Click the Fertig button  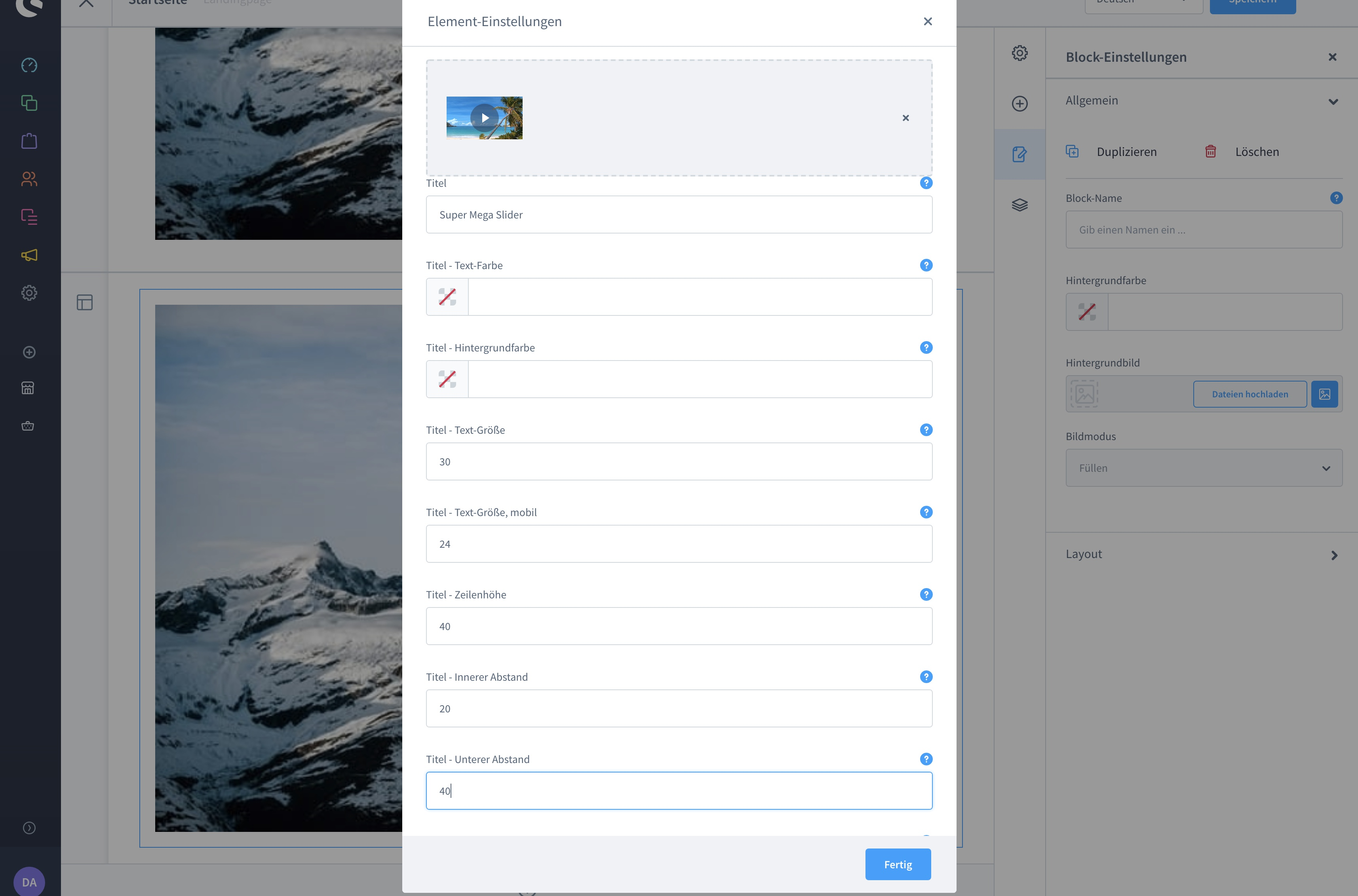click(x=898, y=865)
